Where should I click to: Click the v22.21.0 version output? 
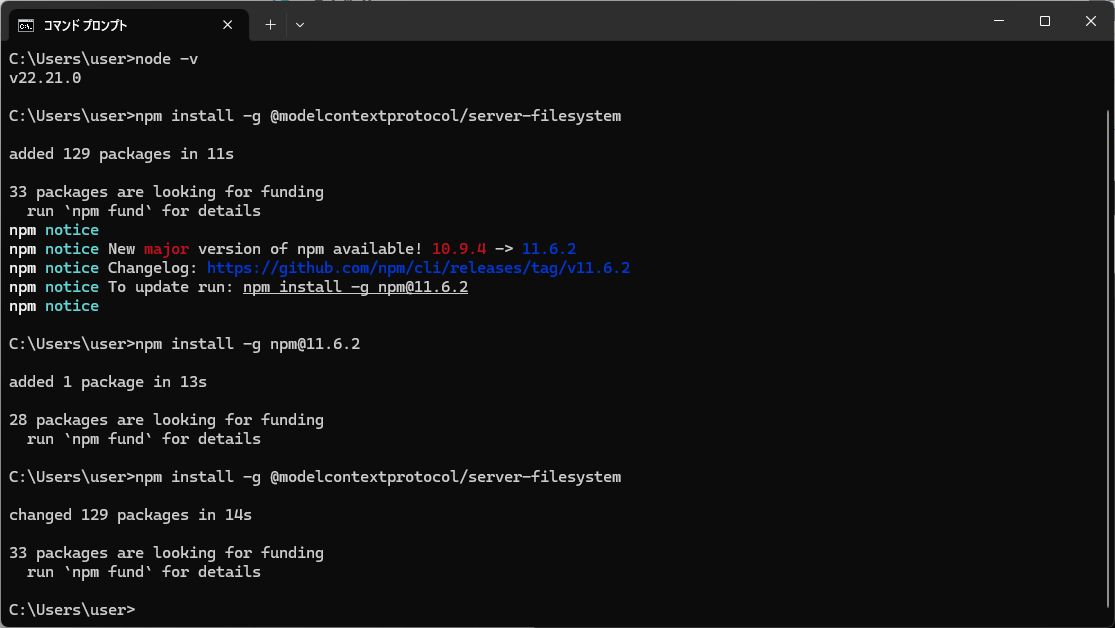pyautogui.click(x=45, y=78)
